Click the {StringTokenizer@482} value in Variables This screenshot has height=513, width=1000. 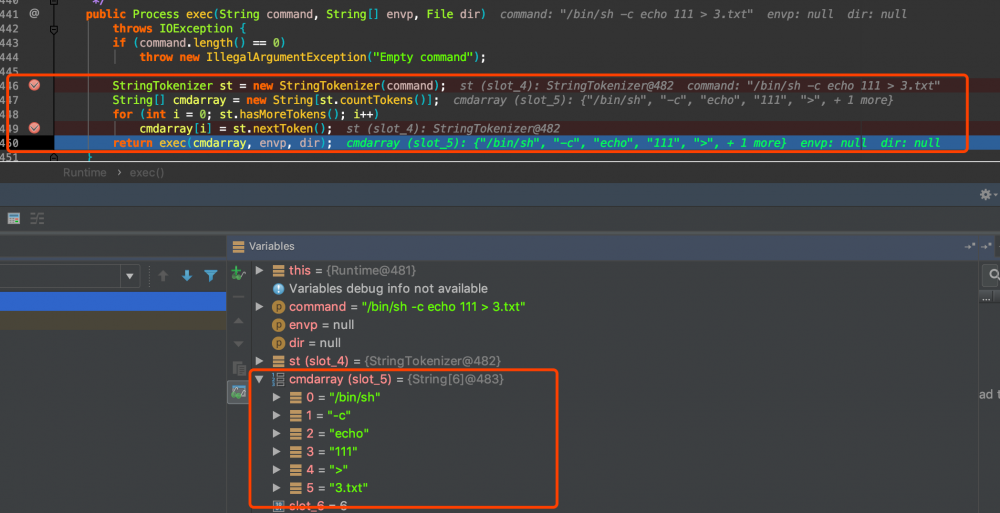(x=432, y=361)
